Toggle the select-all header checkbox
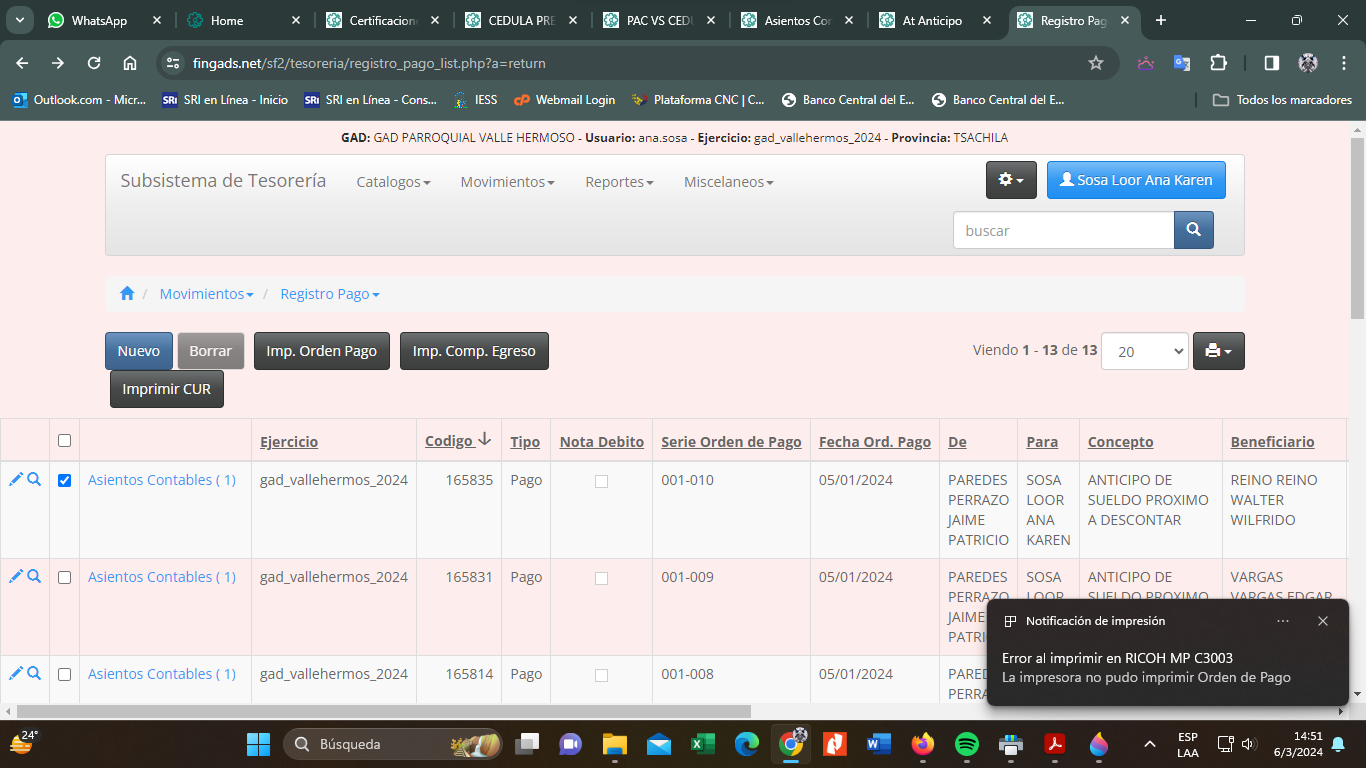The height and width of the screenshot is (768, 1366). pyautogui.click(x=65, y=441)
